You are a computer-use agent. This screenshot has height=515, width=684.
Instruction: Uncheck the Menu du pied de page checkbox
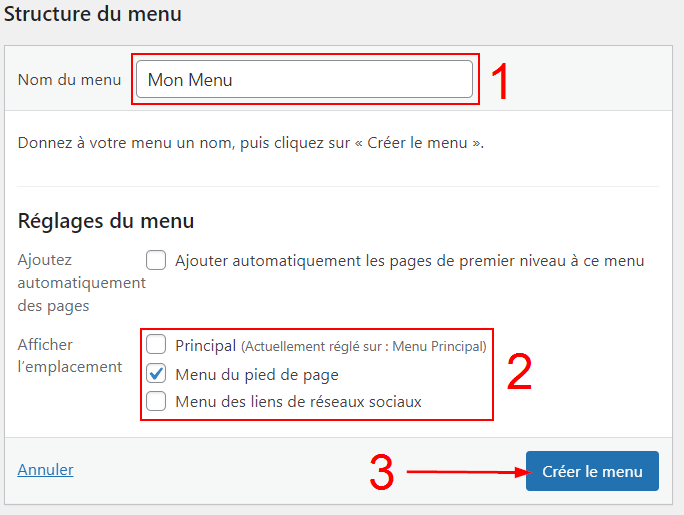pyautogui.click(x=156, y=375)
